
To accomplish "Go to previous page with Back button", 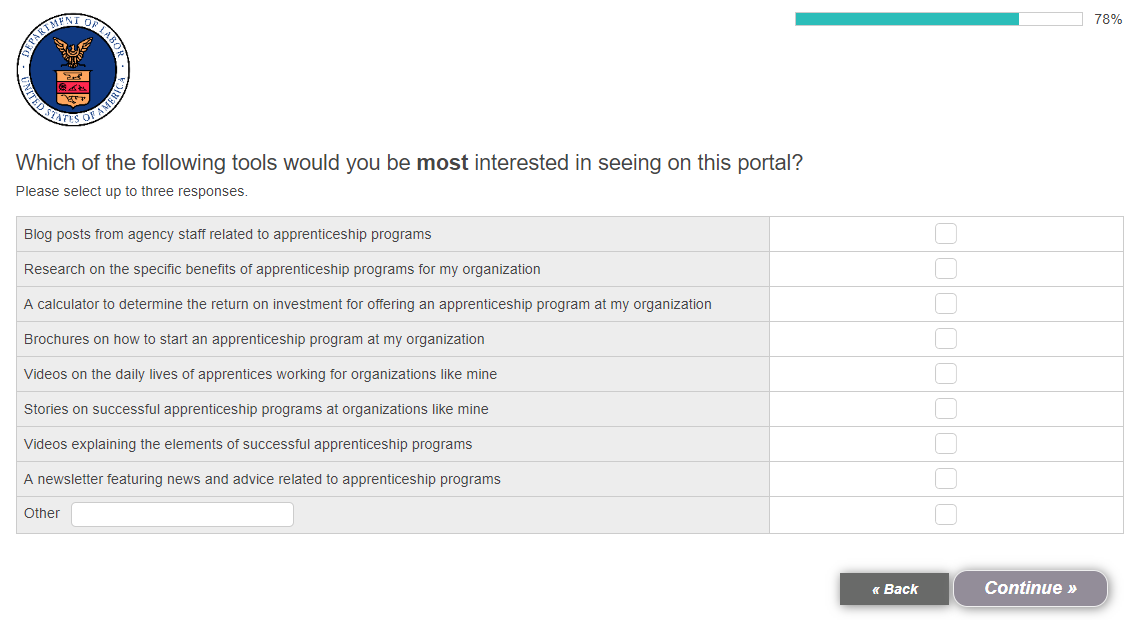I will (894, 589).
